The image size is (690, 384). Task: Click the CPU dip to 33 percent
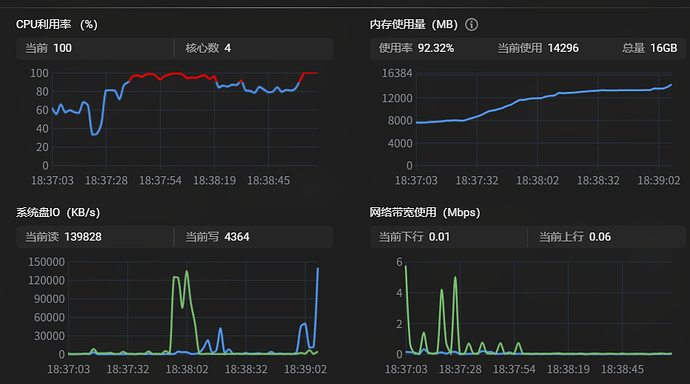[x=94, y=134]
